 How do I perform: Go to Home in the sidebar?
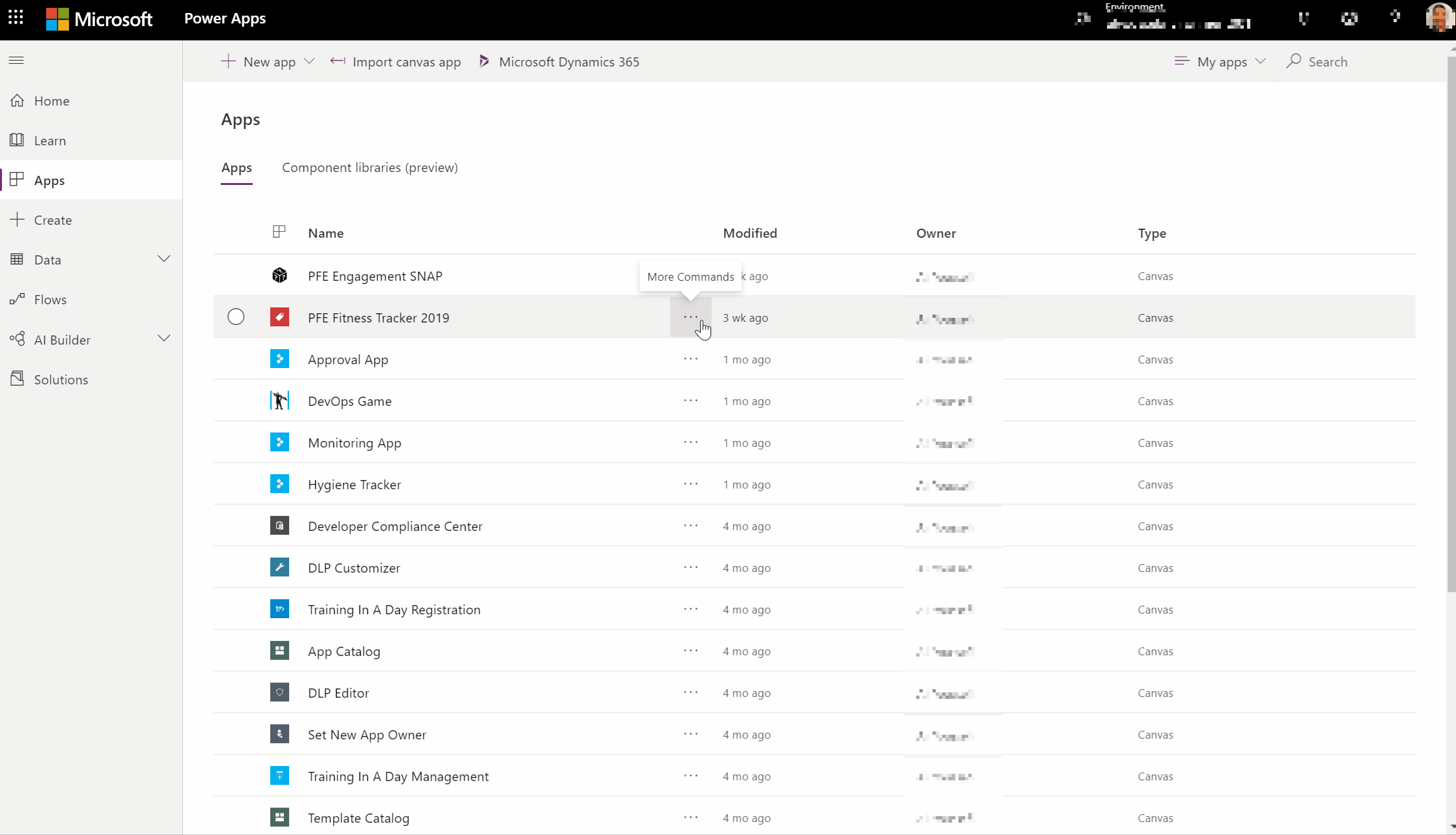click(51, 101)
